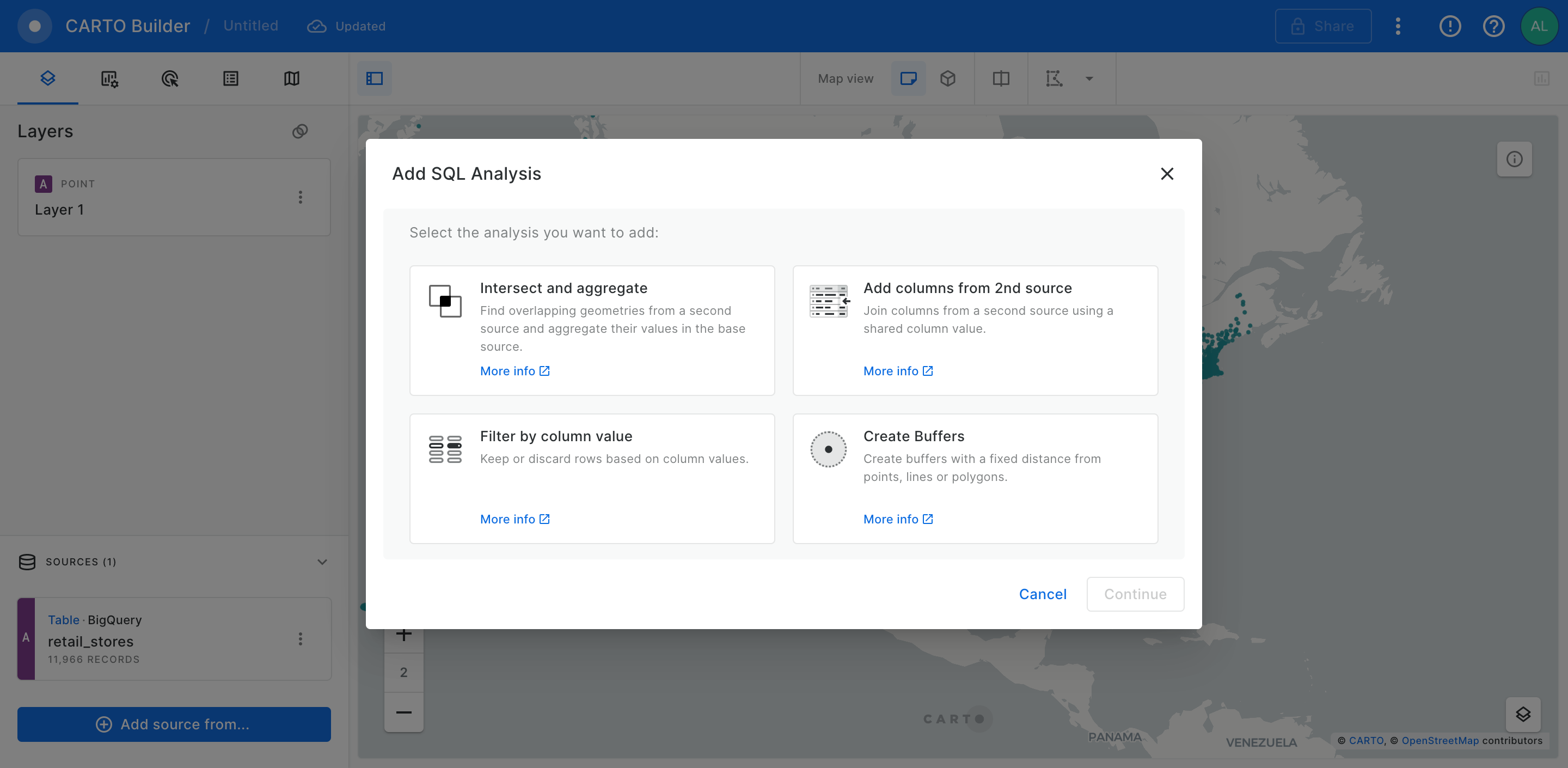Screen dimensions: 1568x768
Task: Enable split dual map view
Action: pyautogui.click(x=1001, y=78)
